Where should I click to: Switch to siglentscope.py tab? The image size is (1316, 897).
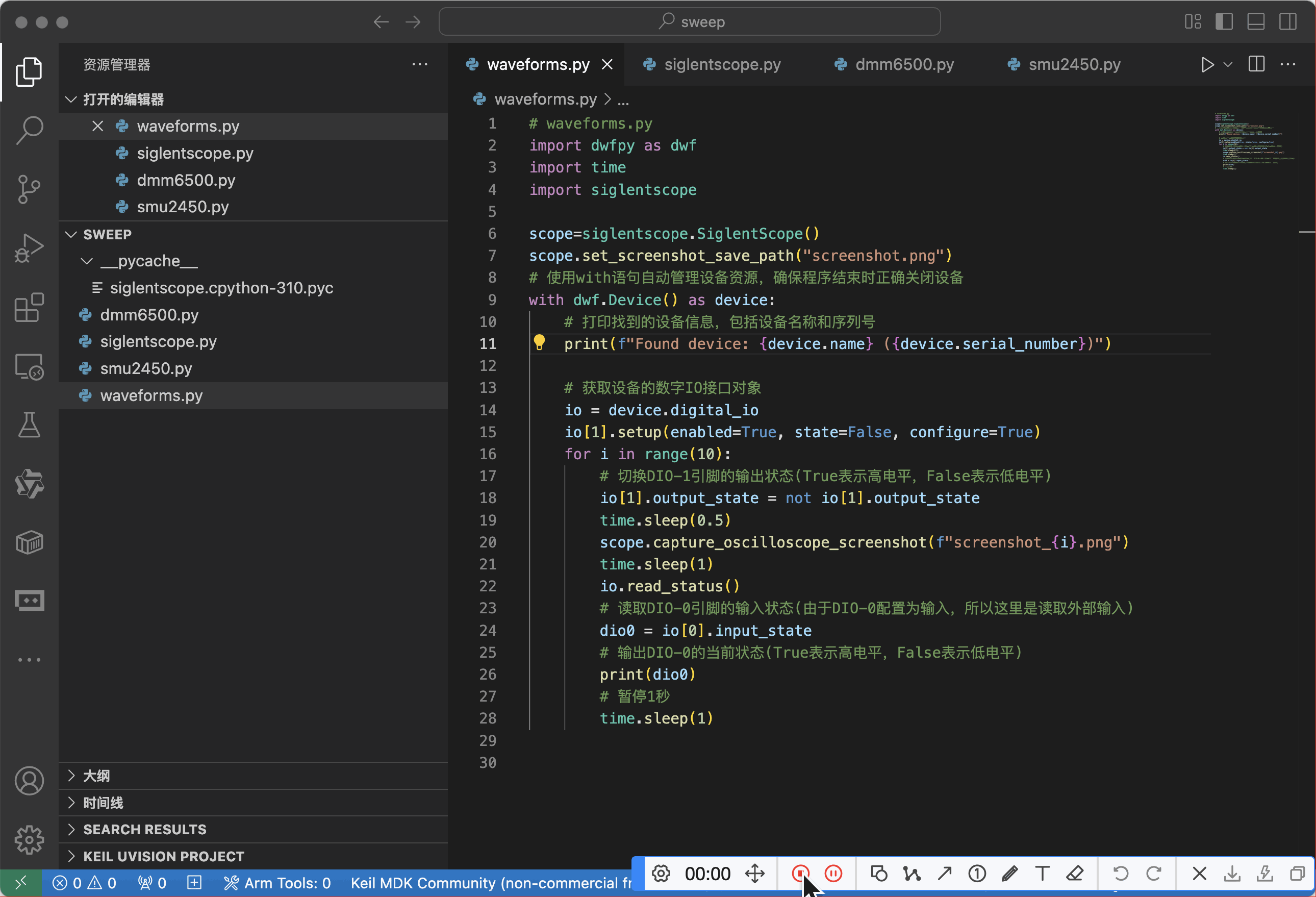tap(721, 65)
